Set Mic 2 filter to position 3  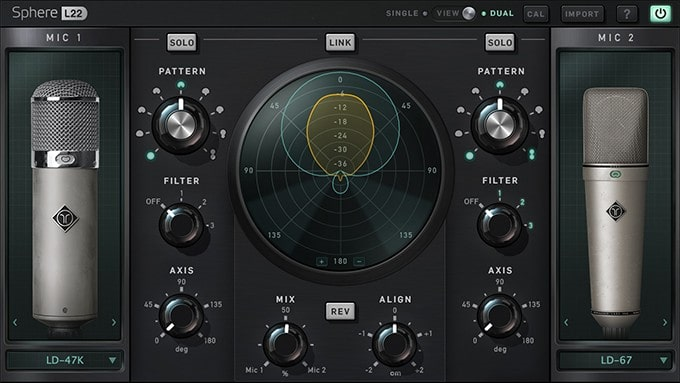coord(530,225)
